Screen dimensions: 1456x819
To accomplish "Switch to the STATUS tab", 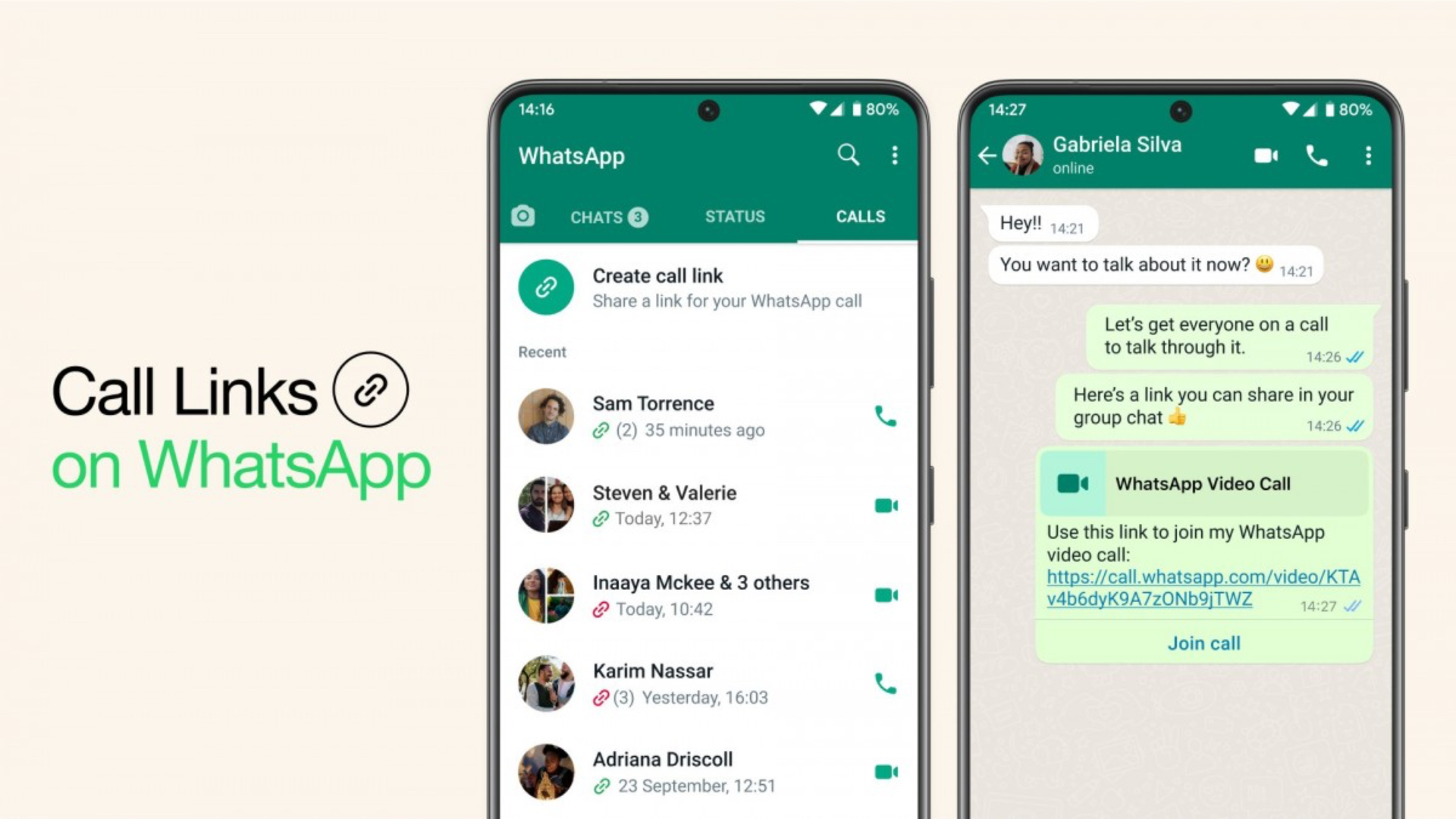I will point(735,216).
